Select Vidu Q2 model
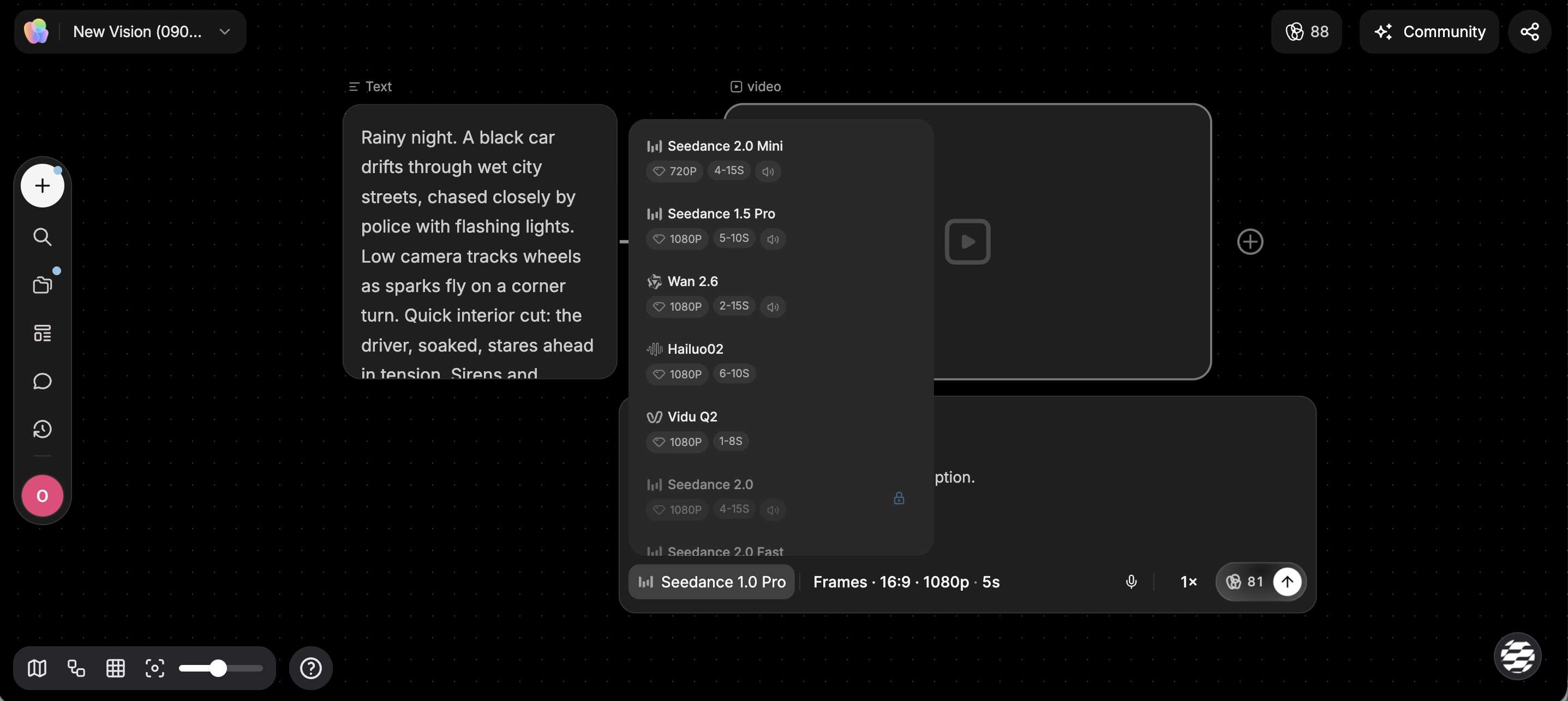 pyautogui.click(x=780, y=429)
